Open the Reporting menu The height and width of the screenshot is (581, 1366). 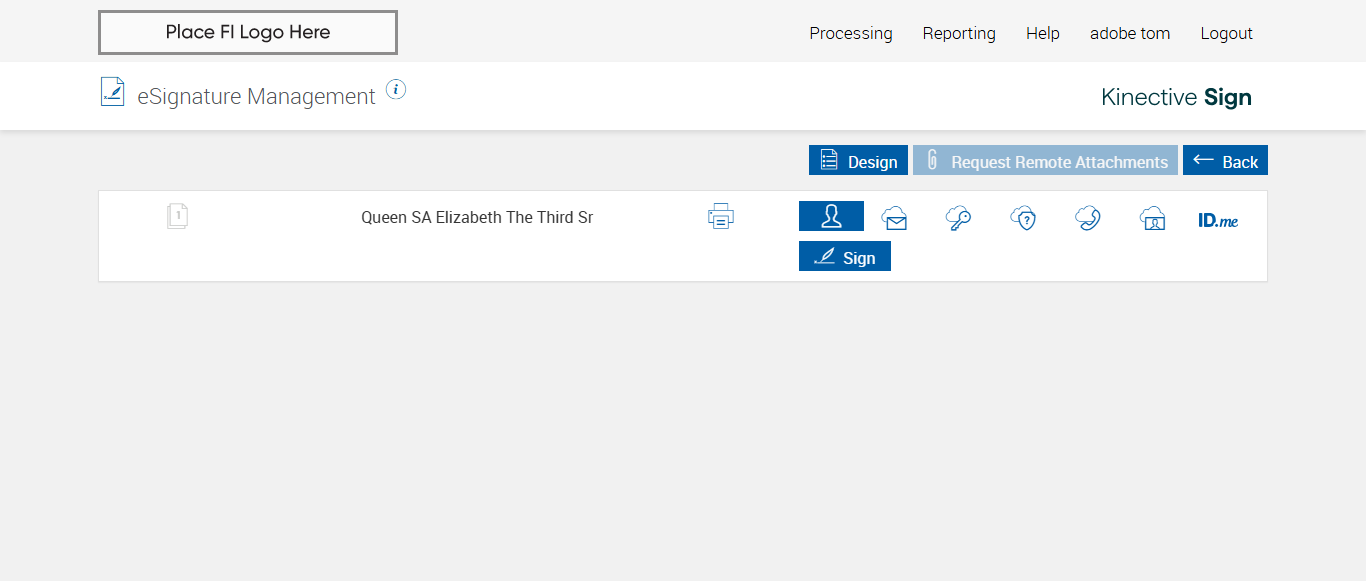(x=959, y=33)
